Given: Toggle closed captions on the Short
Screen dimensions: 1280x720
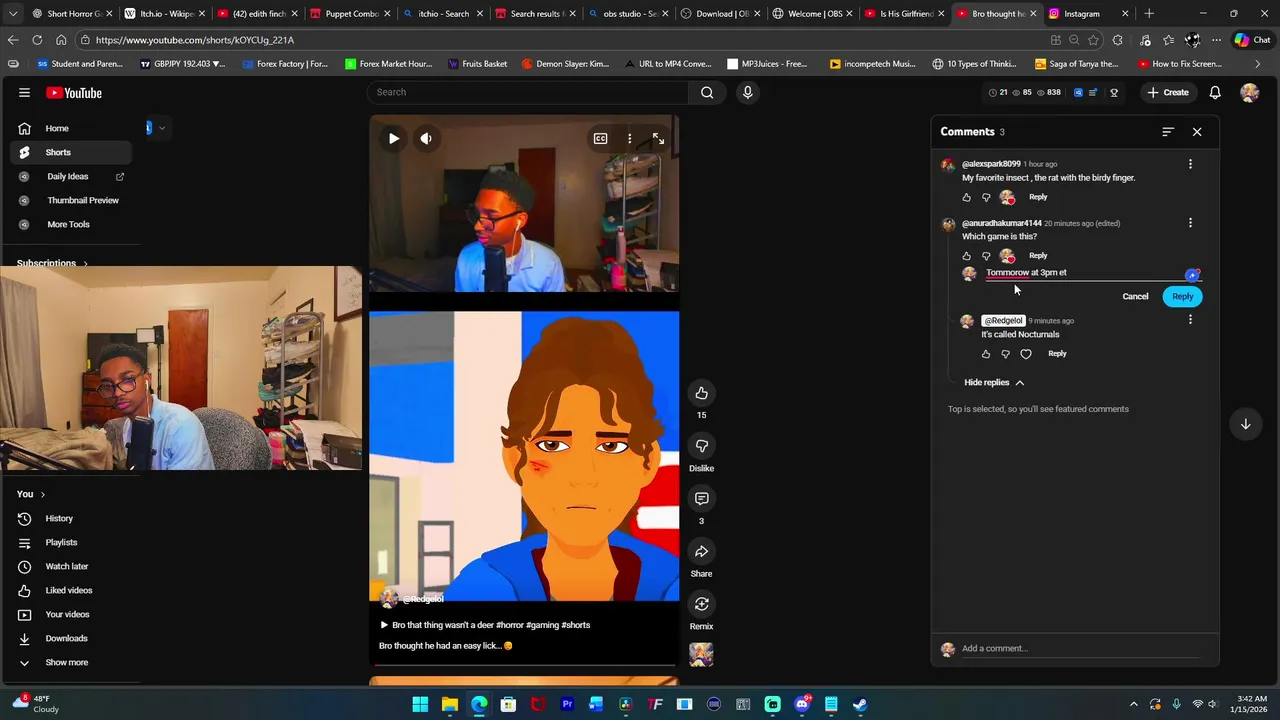Looking at the screenshot, I should (x=600, y=139).
